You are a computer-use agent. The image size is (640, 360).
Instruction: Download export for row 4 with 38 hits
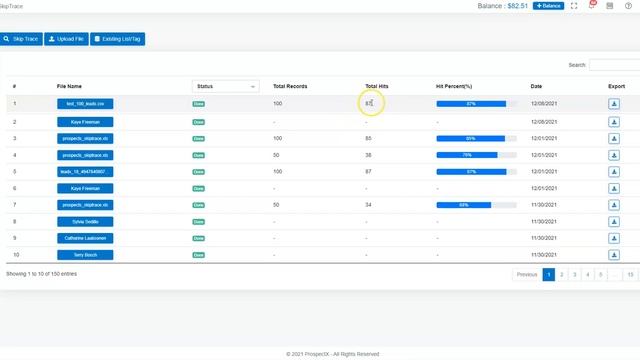click(614, 155)
